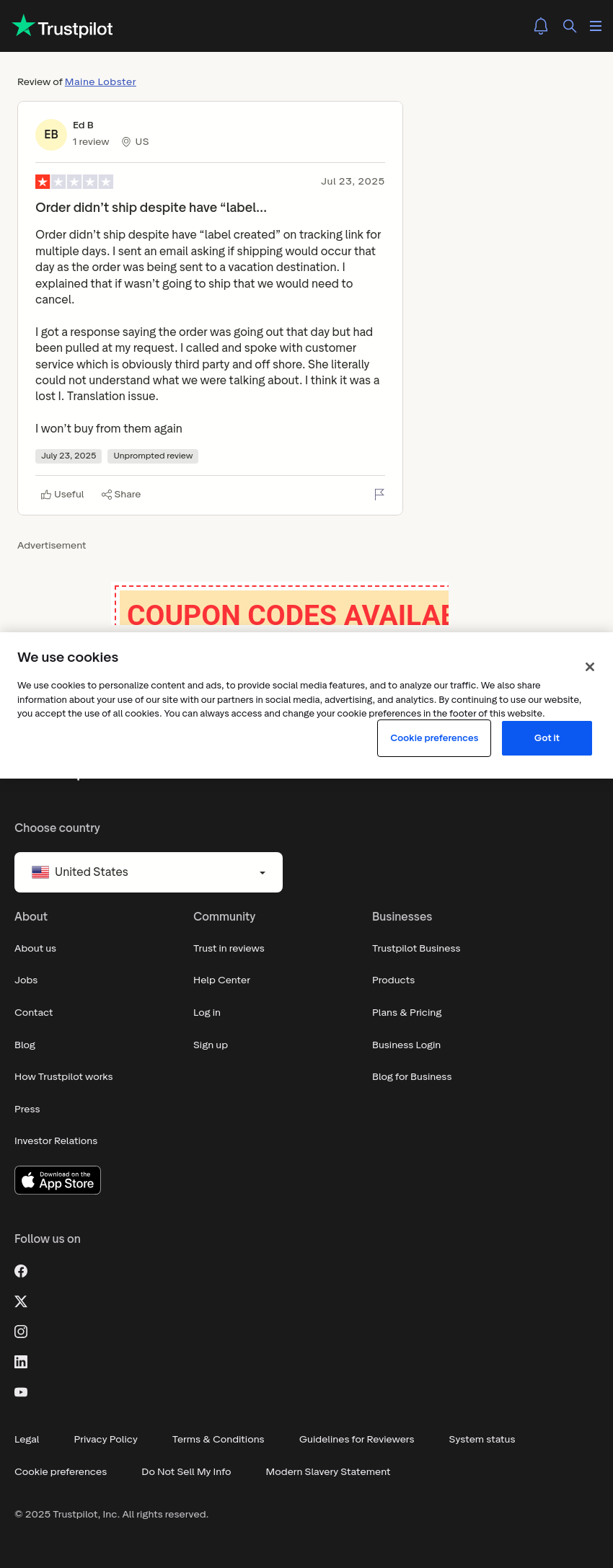Expand the United States country dropdown
Image resolution: width=613 pixels, height=1568 pixels.
pos(149,872)
